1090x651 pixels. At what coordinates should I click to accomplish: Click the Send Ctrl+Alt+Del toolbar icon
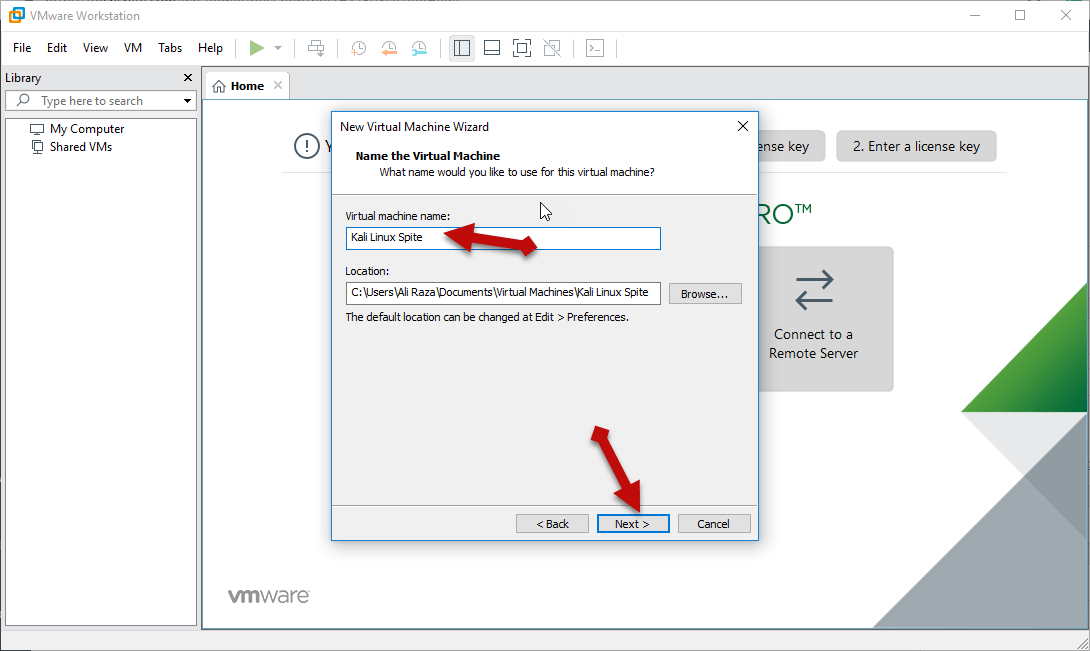click(316, 48)
